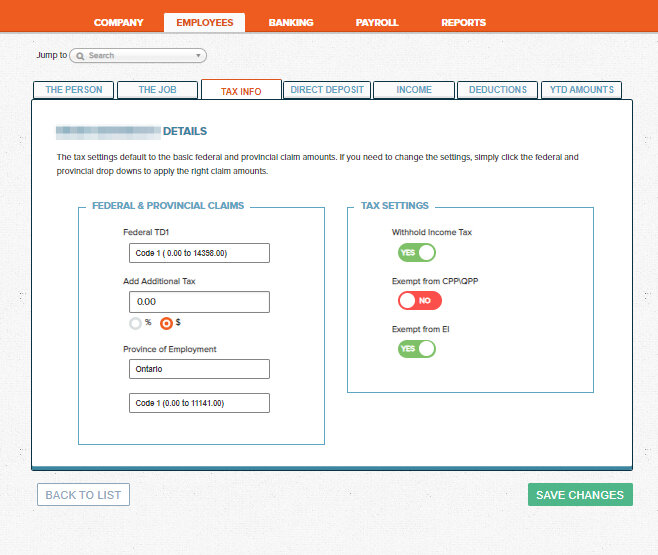Click the Back to List button
The width and height of the screenshot is (658, 555).
(x=83, y=494)
